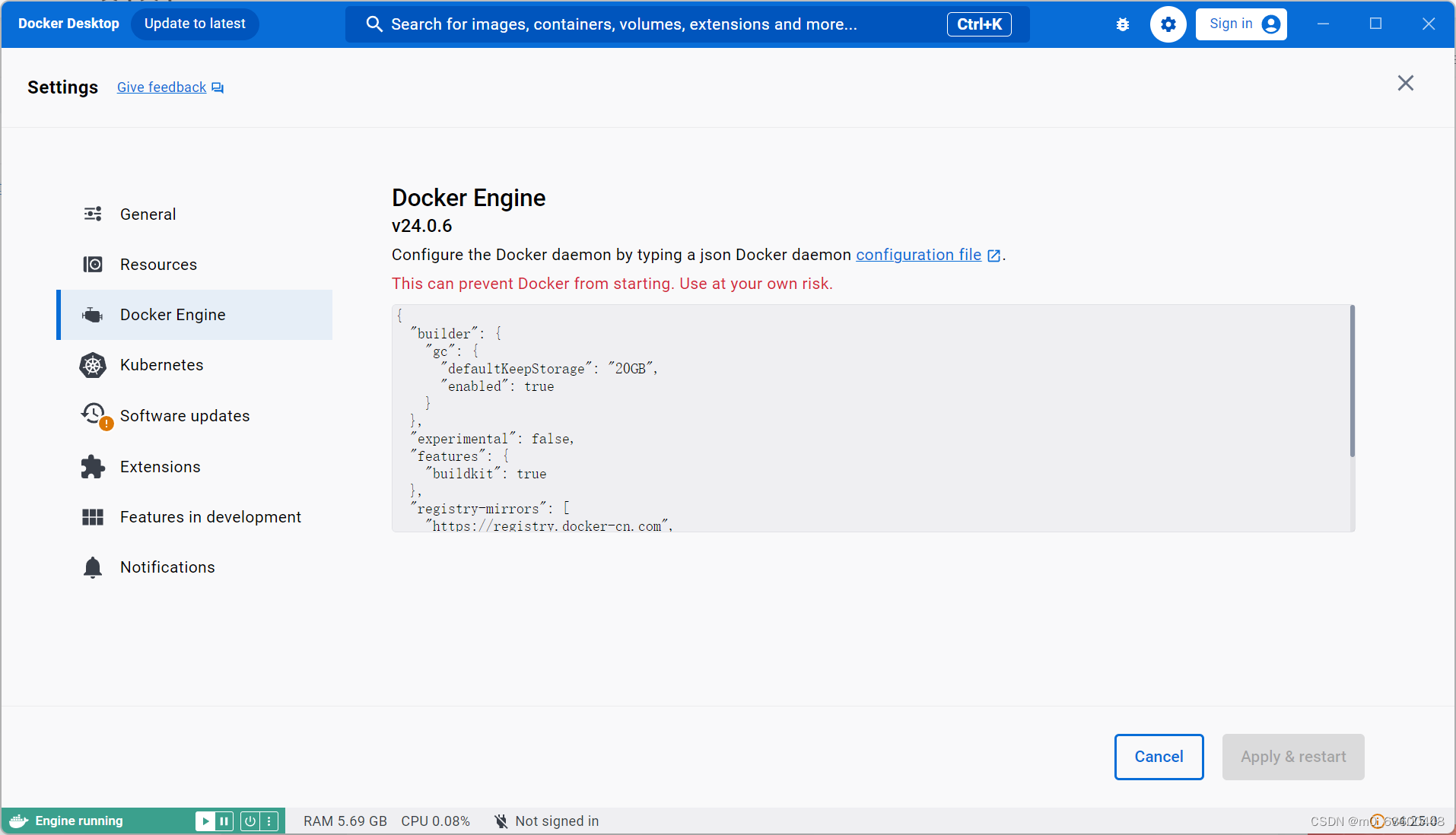The width and height of the screenshot is (1456, 835).
Task: Click the bug troubleshoot icon
Action: point(1123,24)
